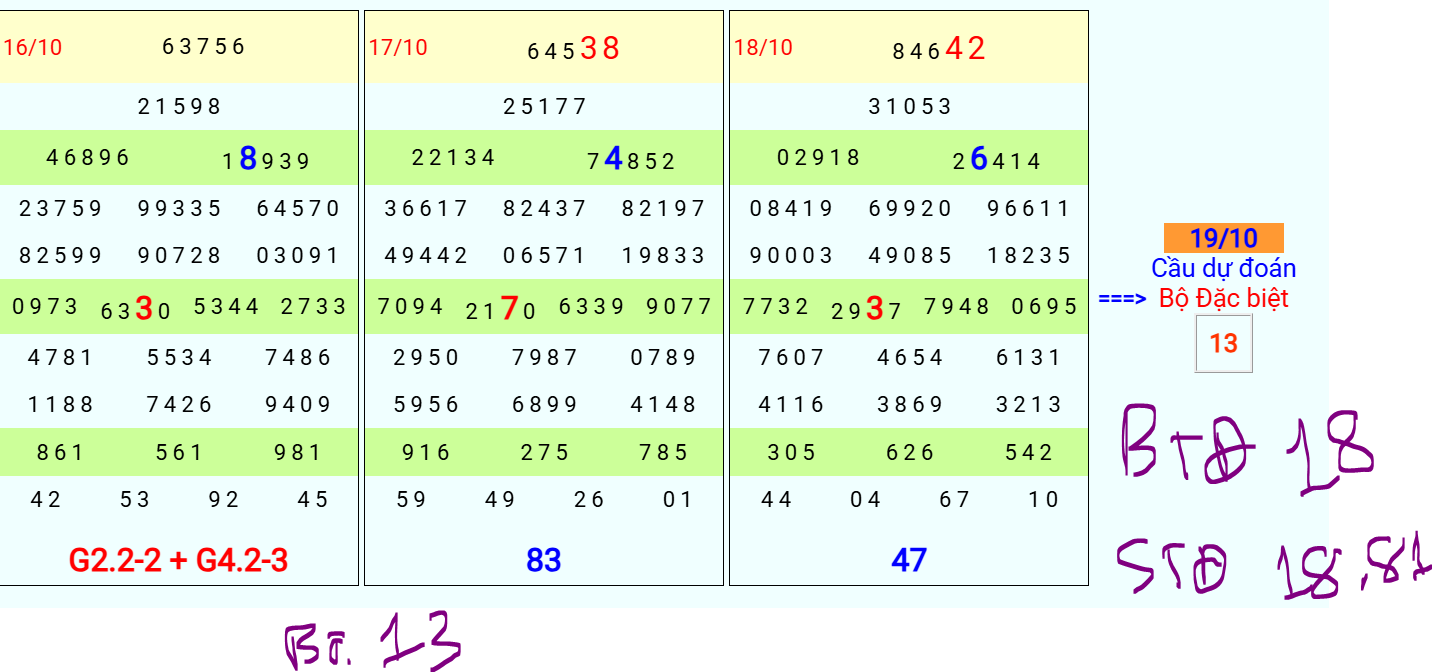Click first prize number 31053
The width and height of the screenshot is (1432, 672).
point(910,106)
